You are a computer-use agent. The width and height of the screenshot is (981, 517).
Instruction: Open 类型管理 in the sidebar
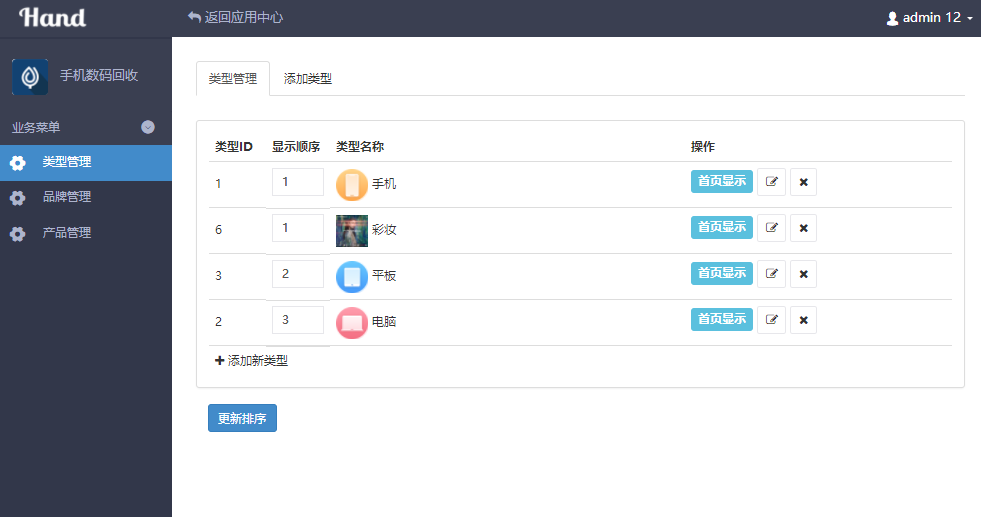click(x=86, y=163)
